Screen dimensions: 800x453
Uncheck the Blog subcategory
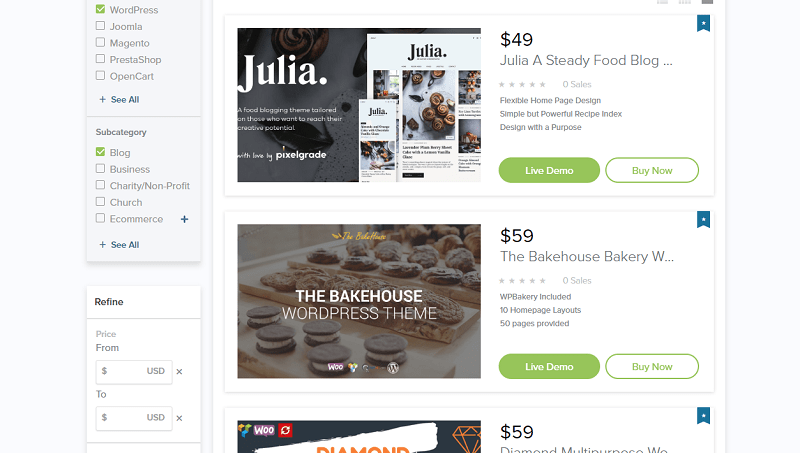pyautogui.click(x=101, y=152)
